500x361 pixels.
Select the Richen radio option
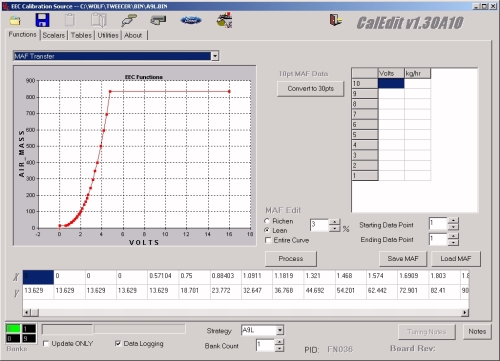point(267,221)
